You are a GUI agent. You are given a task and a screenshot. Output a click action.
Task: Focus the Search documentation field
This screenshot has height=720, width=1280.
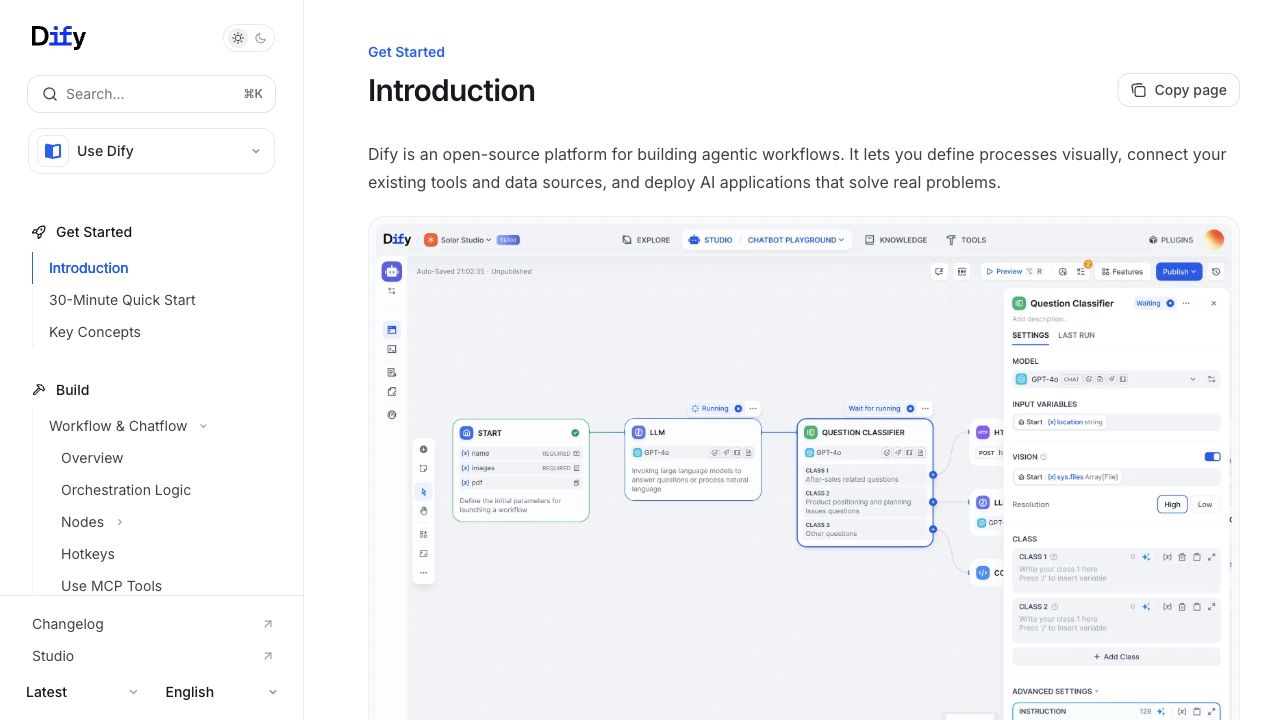(x=151, y=94)
